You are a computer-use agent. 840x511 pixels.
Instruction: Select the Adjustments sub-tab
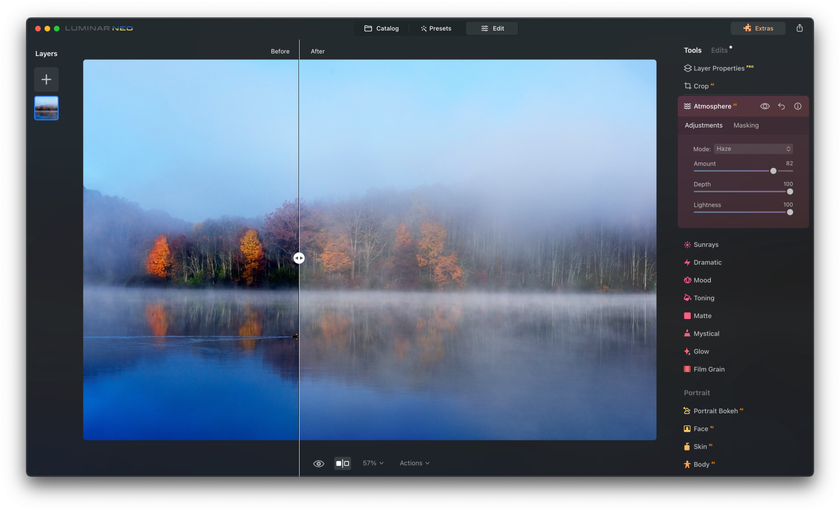(x=703, y=125)
